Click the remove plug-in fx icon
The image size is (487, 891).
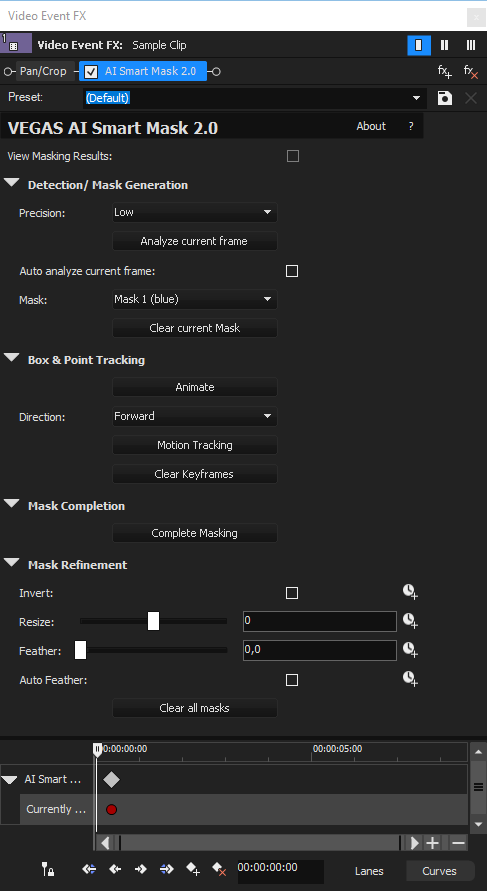pyautogui.click(x=471, y=72)
